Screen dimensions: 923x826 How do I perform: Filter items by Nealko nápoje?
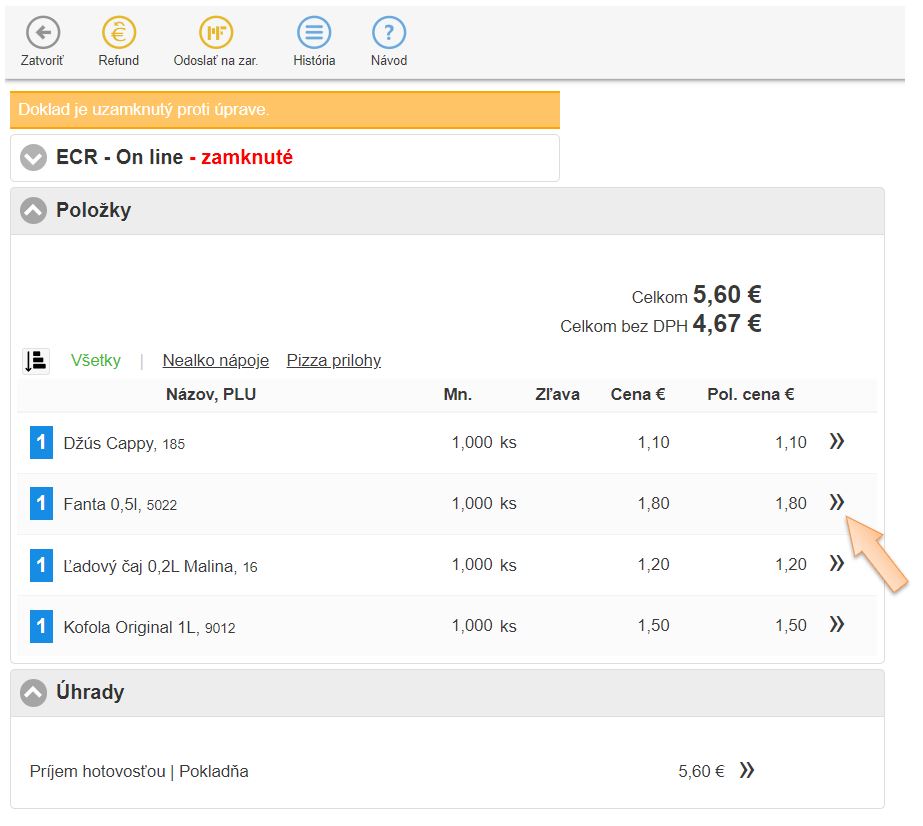pos(215,361)
